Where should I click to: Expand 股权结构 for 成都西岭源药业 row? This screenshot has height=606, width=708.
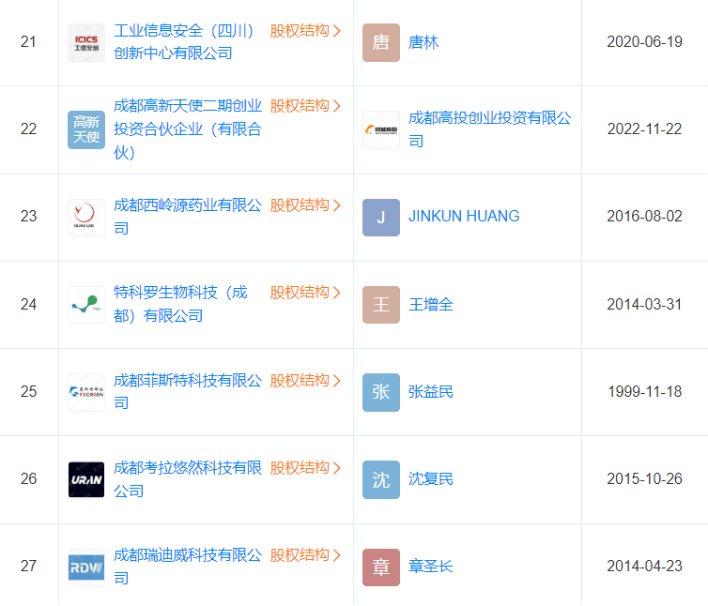305,205
